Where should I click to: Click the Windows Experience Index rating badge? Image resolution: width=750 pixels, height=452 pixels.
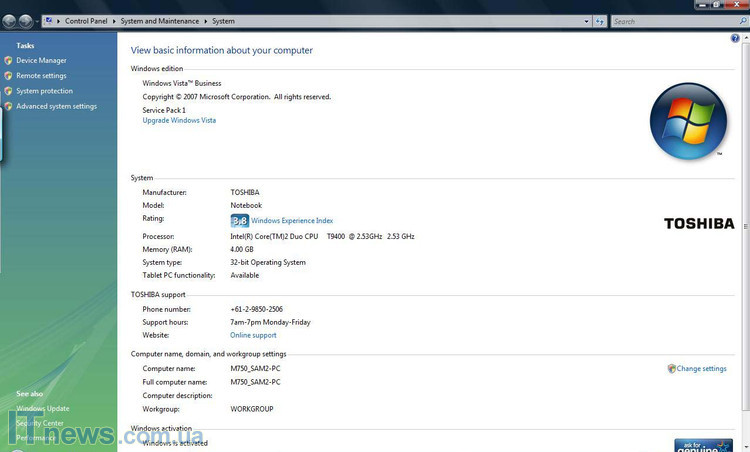[x=239, y=220]
